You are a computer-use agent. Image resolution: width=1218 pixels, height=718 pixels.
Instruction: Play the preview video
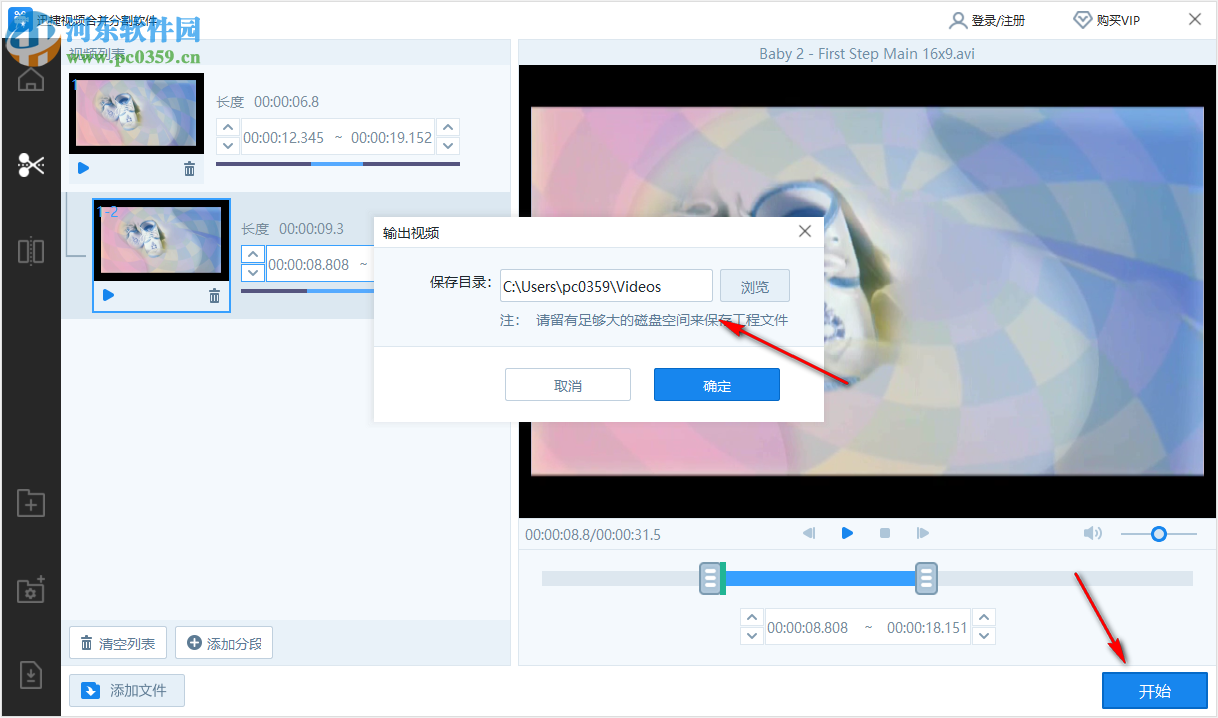[847, 533]
